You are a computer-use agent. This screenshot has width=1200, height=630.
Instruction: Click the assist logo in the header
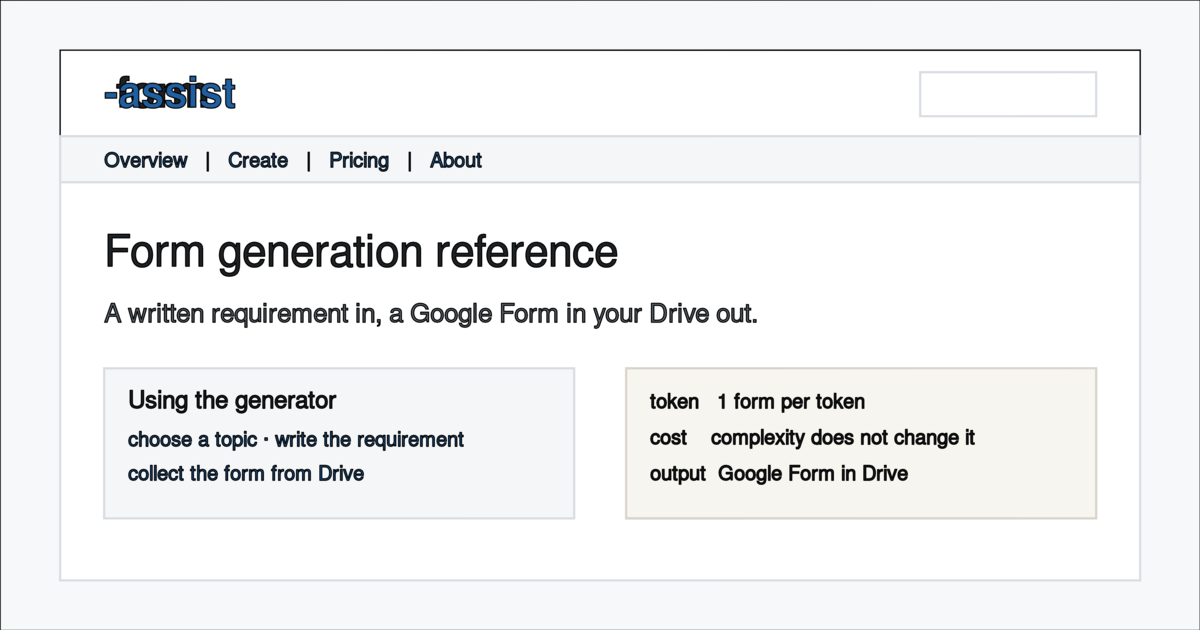coord(170,94)
